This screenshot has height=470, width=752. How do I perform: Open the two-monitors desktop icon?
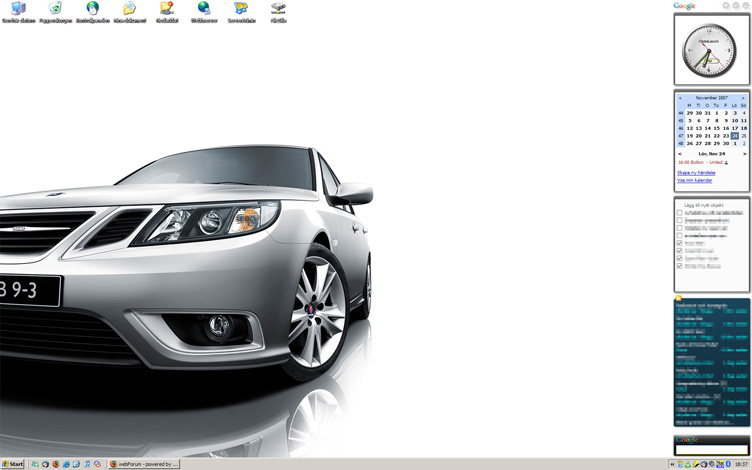(241, 8)
